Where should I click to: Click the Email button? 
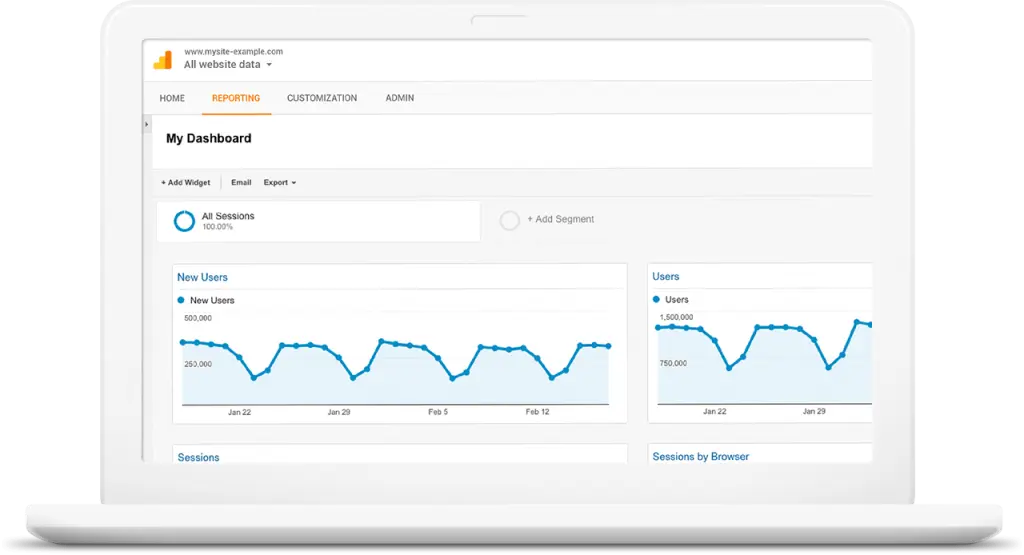pos(241,183)
